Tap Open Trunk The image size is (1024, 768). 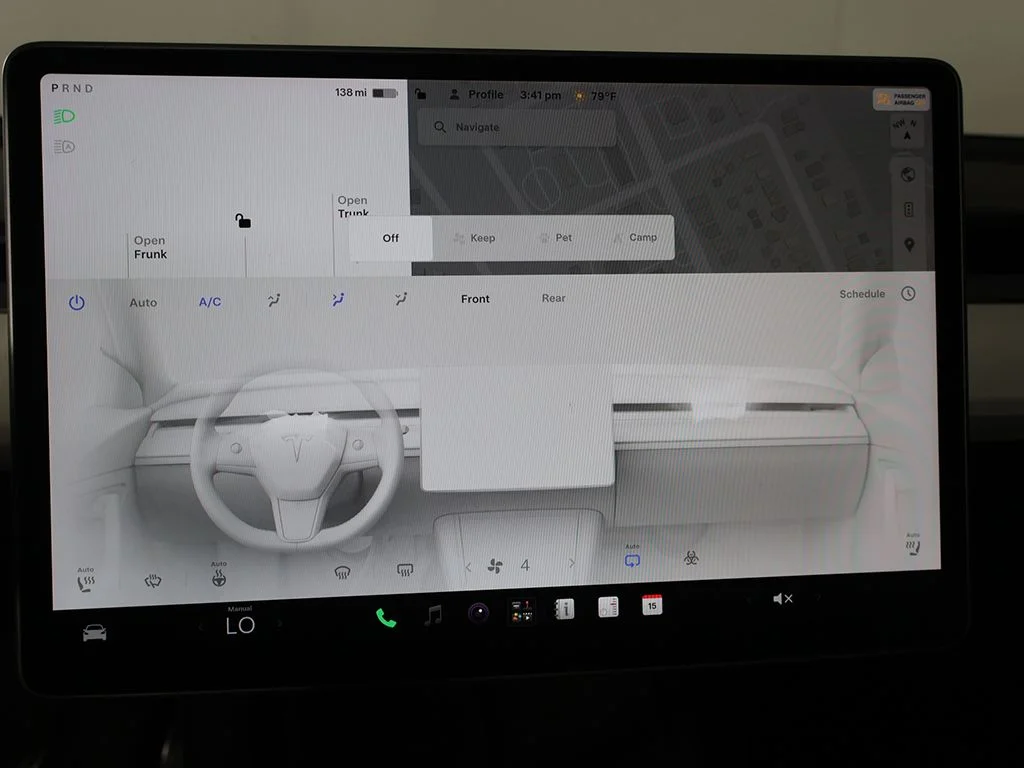click(353, 206)
